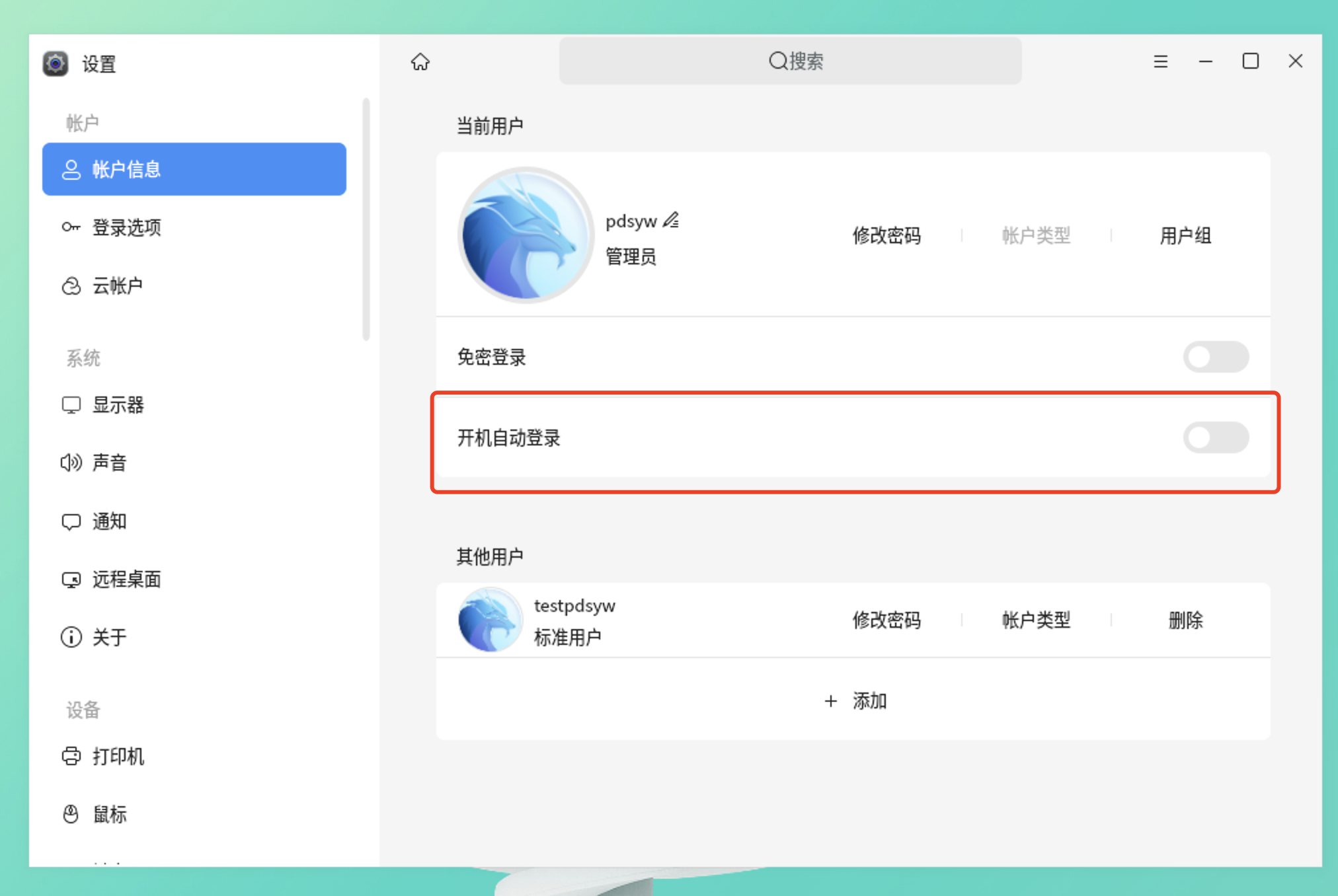Open Printer settings via printer icon

click(x=71, y=756)
